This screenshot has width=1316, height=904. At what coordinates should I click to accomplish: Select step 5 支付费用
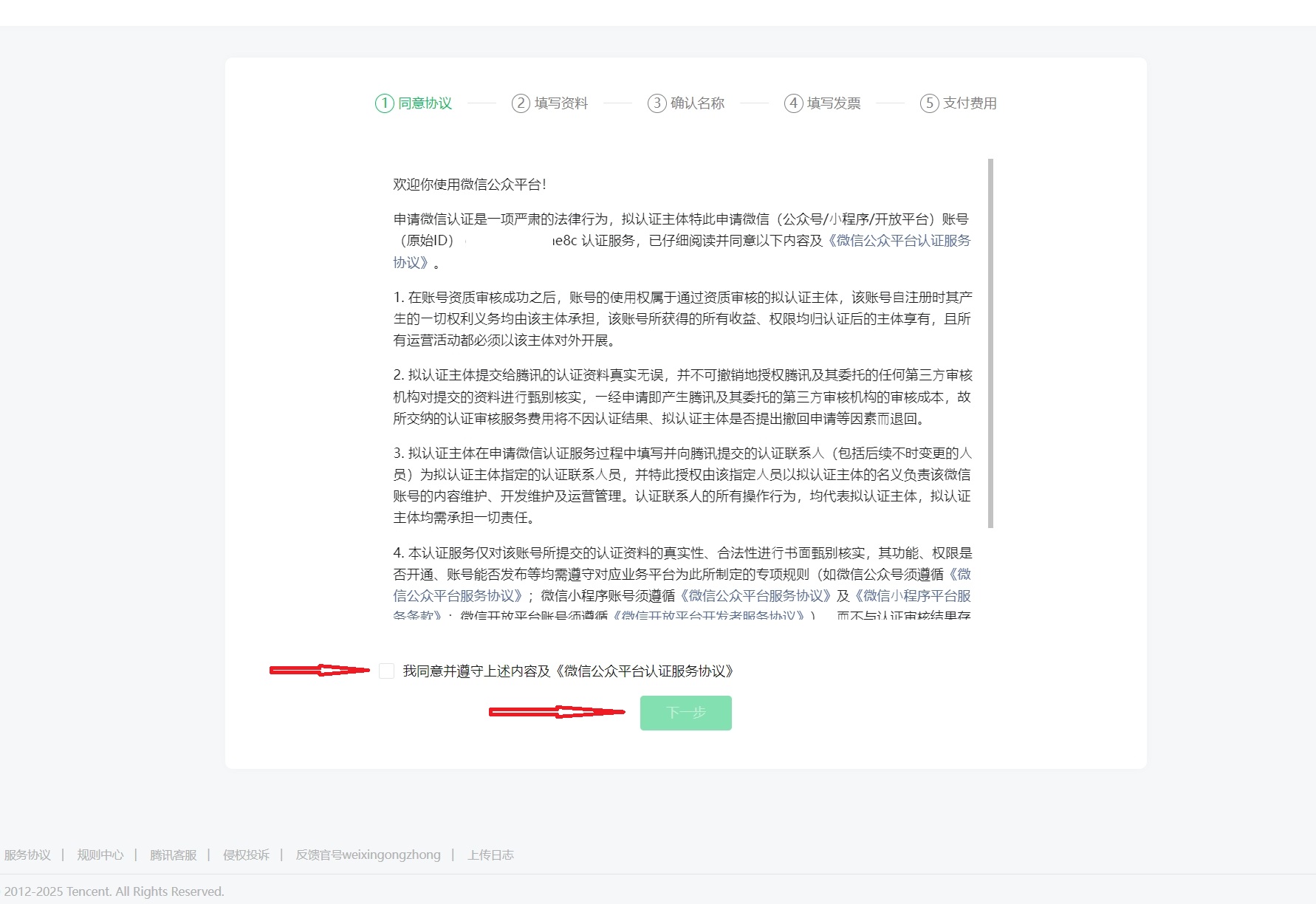click(x=959, y=103)
